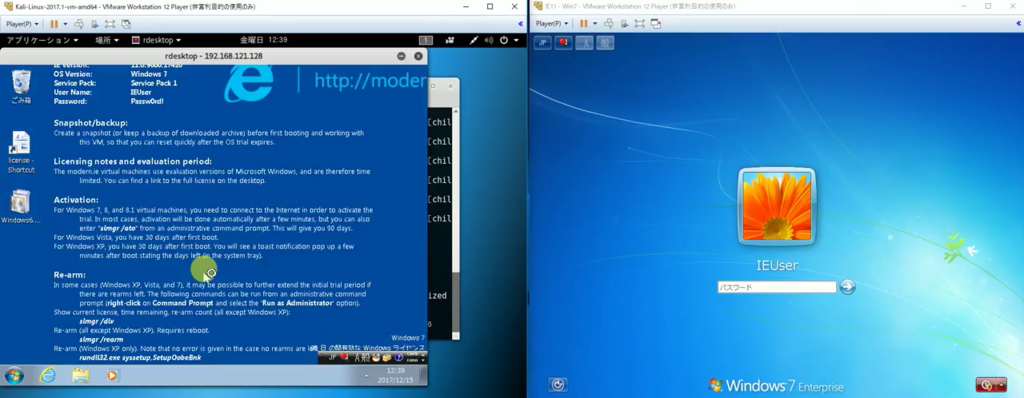Click IEUser account picture on login screen
Viewport: 1024px width, 398px height.
click(777, 207)
